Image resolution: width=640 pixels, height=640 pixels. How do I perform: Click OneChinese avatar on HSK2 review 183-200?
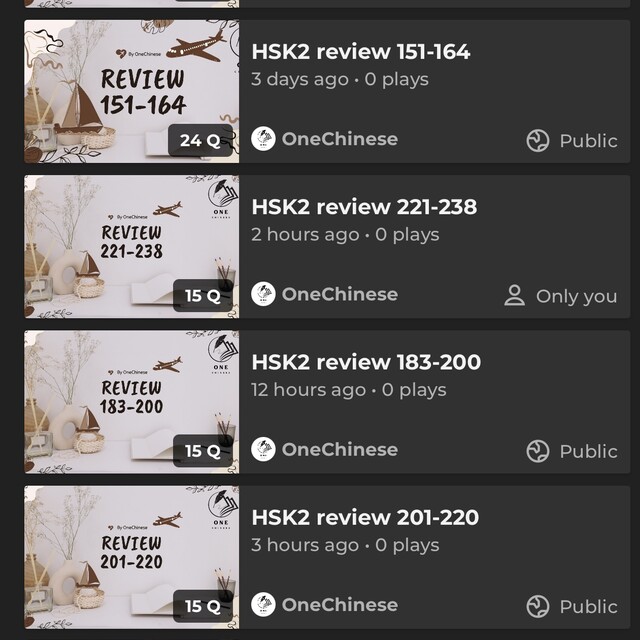pyautogui.click(x=263, y=449)
